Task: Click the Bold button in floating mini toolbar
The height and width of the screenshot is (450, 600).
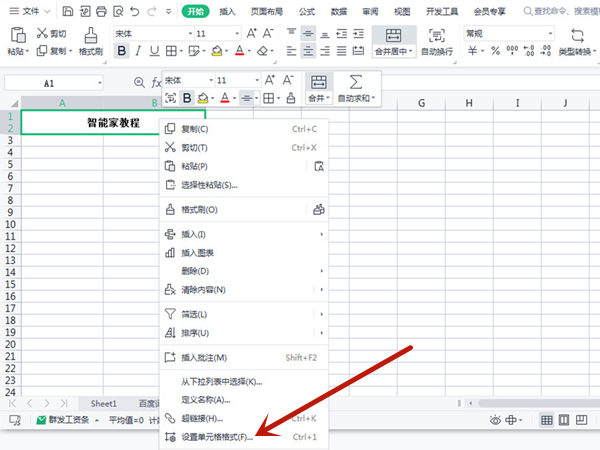Action: coord(187,98)
